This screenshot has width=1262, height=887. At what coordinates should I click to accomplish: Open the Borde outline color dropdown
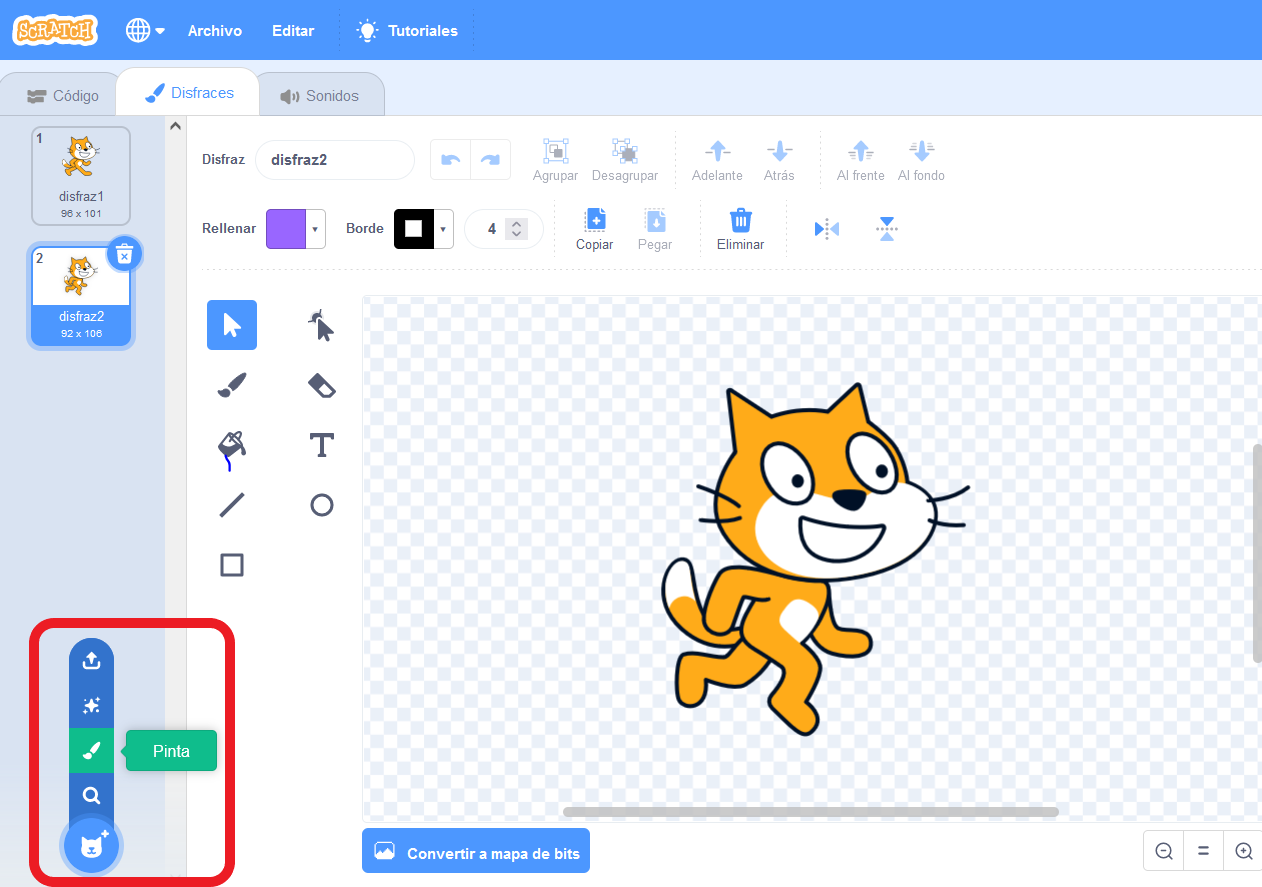[443, 229]
